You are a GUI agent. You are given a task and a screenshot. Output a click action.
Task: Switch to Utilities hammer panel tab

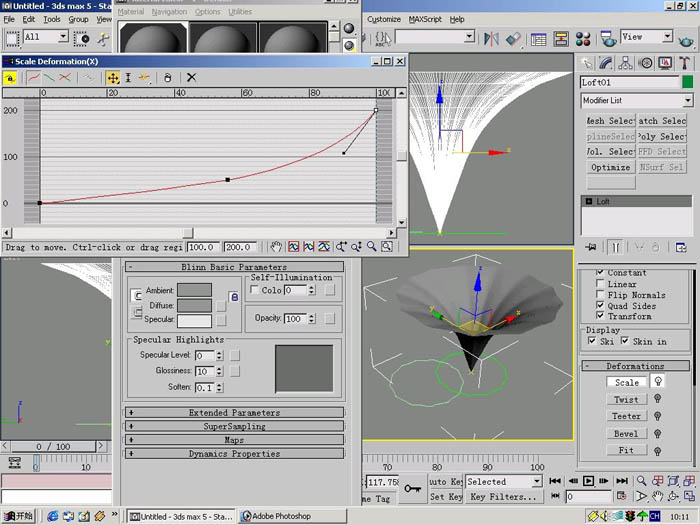(x=685, y=63)
